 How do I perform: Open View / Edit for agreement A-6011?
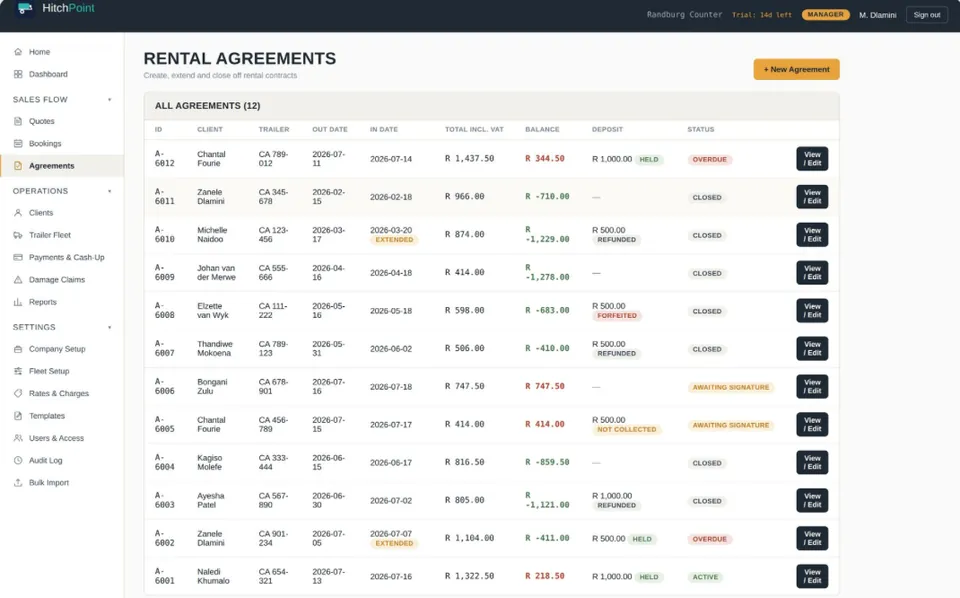click(x=812, y=196)
